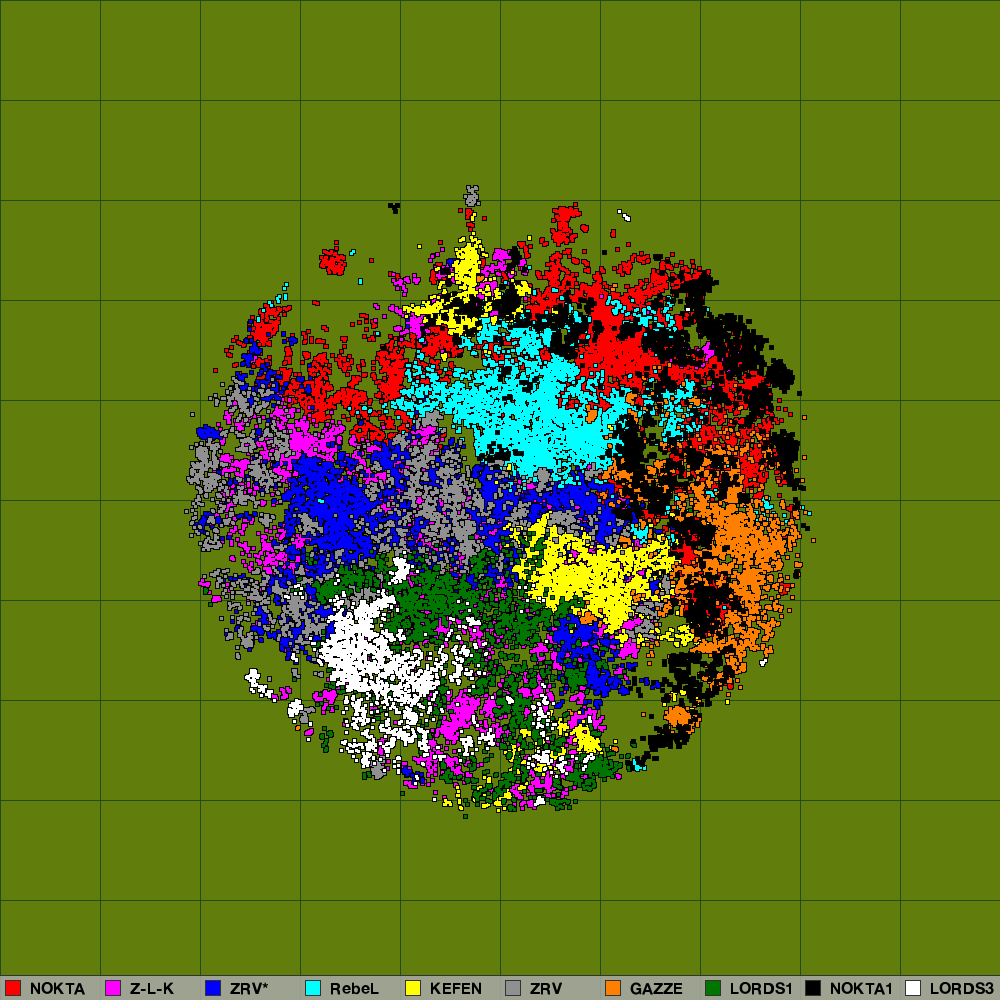Select the NOKTA1 legend label

click(861, 989)
